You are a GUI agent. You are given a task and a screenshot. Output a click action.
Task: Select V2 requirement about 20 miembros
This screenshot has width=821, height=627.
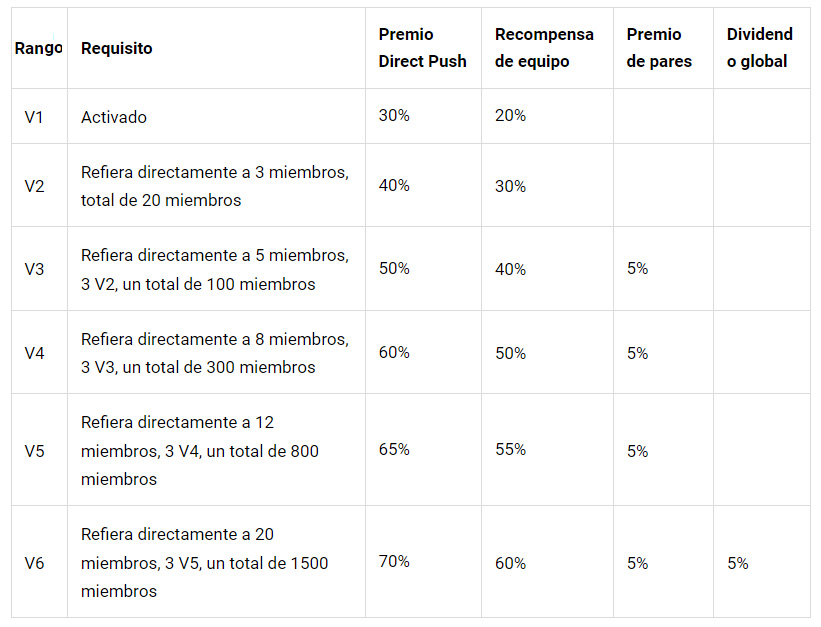215,186
